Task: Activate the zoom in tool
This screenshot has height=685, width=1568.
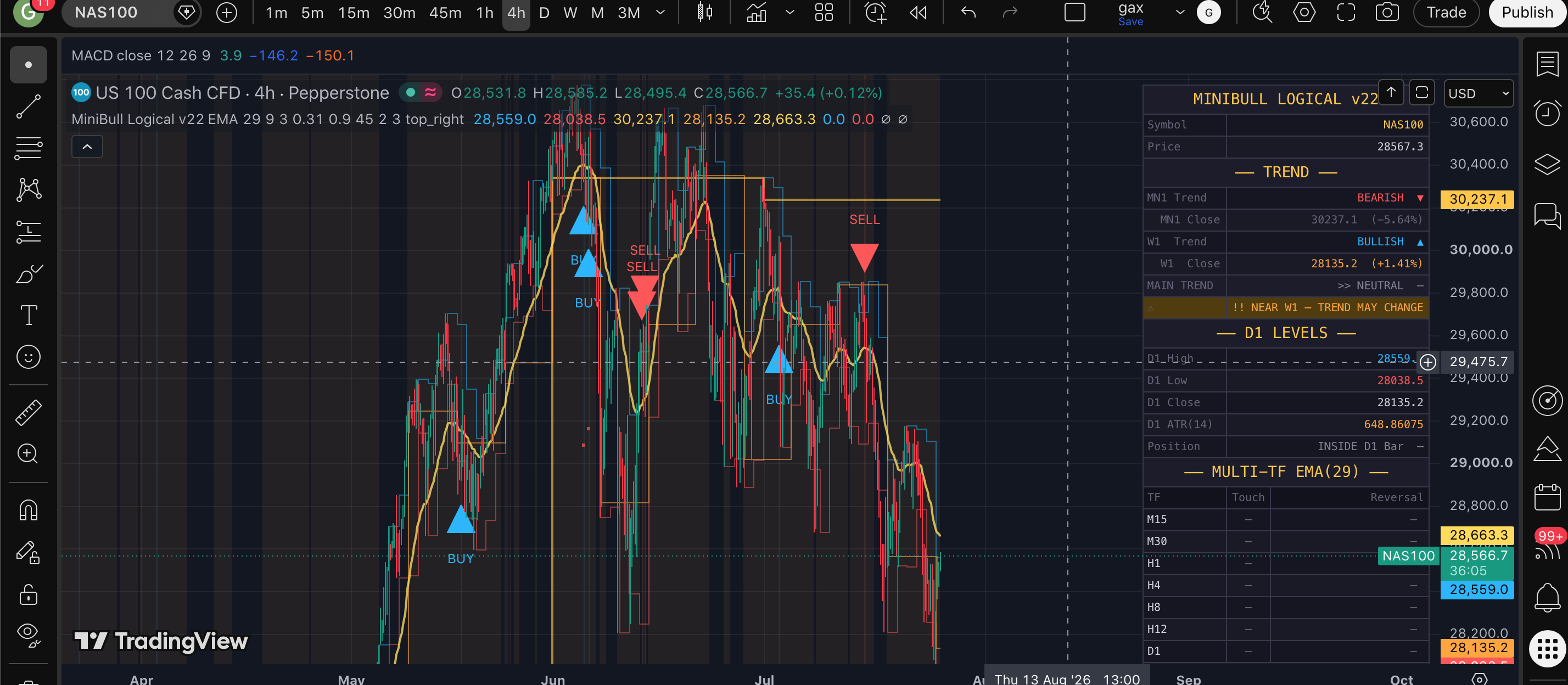Action: 28,453
